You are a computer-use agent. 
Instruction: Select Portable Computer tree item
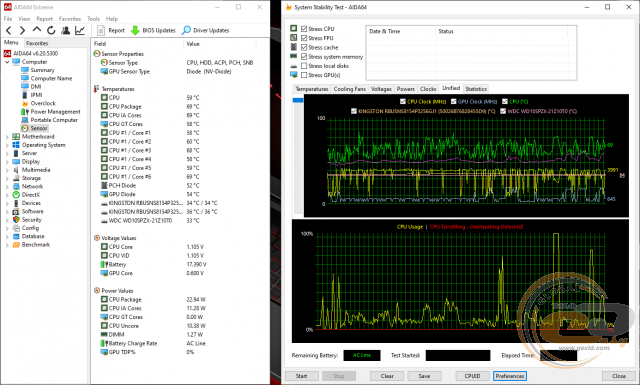coord(54,120)
